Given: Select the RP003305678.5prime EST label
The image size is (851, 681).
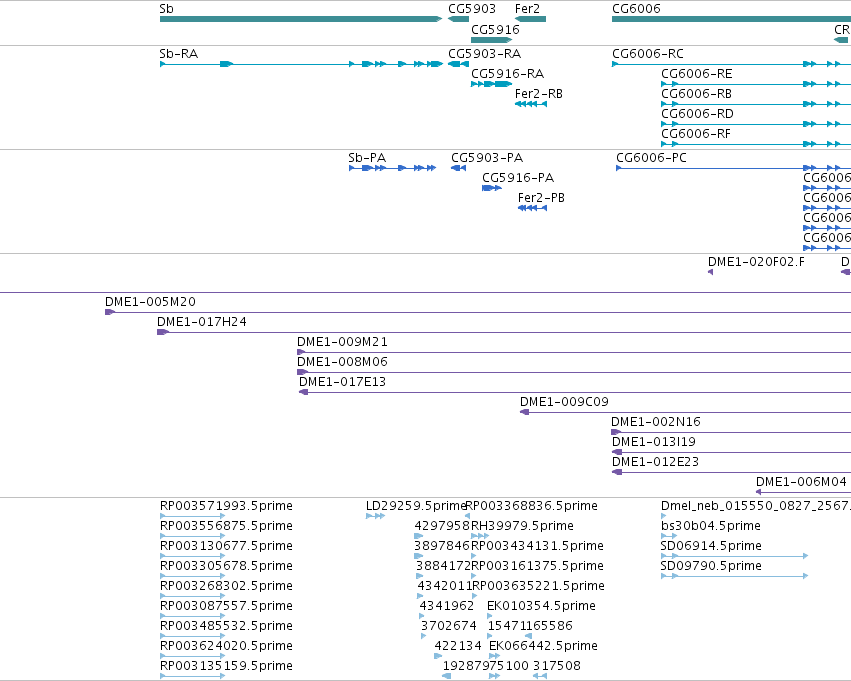Looking at the screenshot, I should (x=226, y=566).
